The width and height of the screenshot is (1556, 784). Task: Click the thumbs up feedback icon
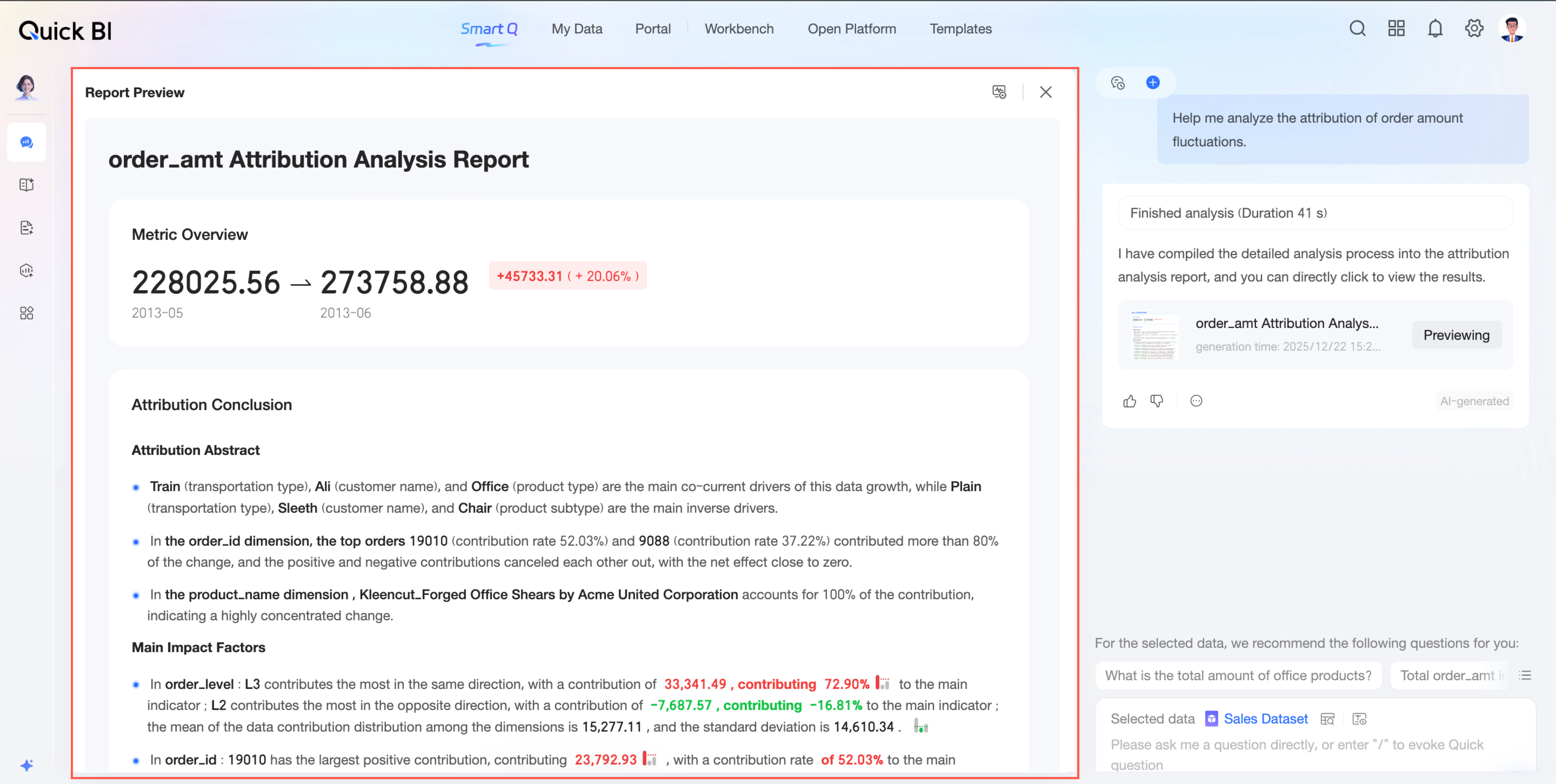coord(1129,401)
